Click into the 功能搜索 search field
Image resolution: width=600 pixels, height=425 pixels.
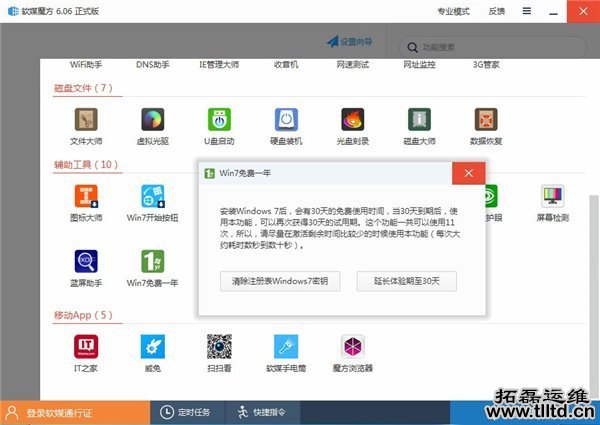pos(492,47)
